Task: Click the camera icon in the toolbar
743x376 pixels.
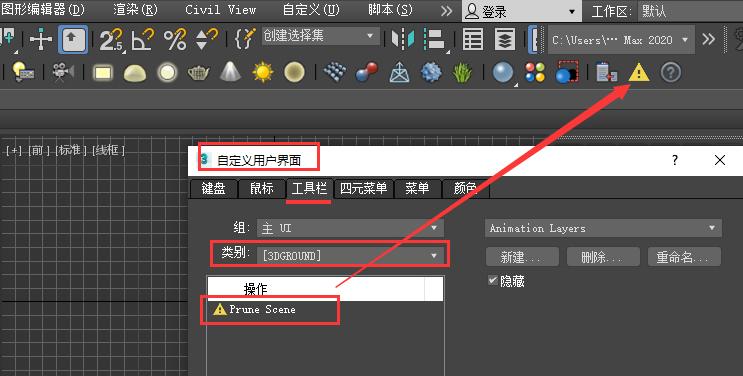Action: 63,73
